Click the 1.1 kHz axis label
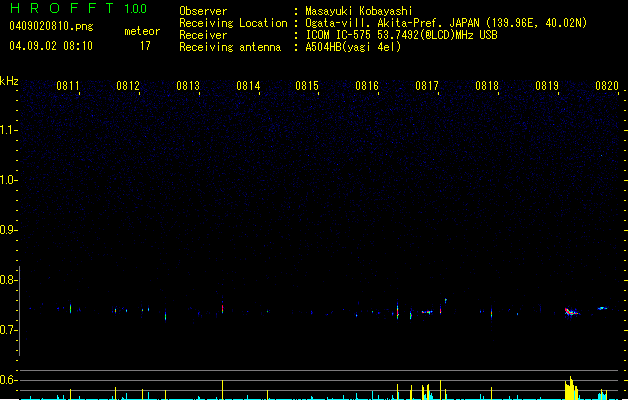Viewport: 629px width, 400px height. [8, 130]
